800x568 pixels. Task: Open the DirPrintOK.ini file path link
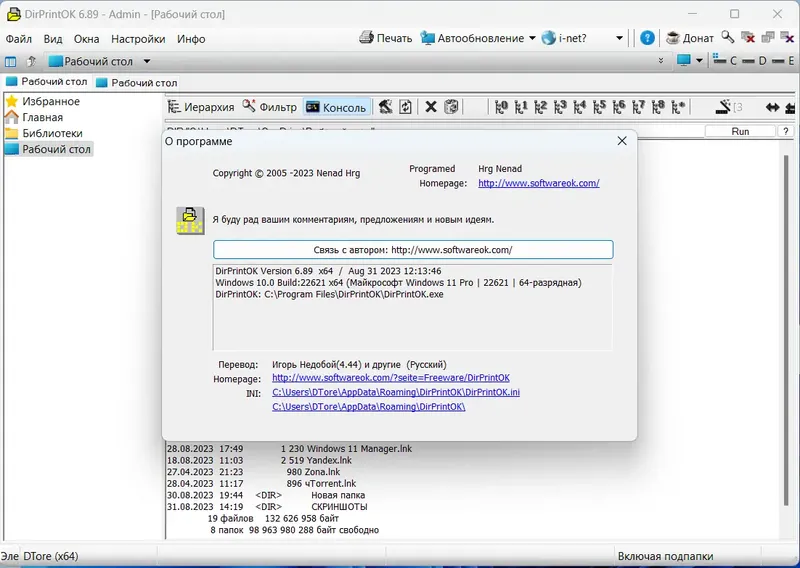point(396,392)
